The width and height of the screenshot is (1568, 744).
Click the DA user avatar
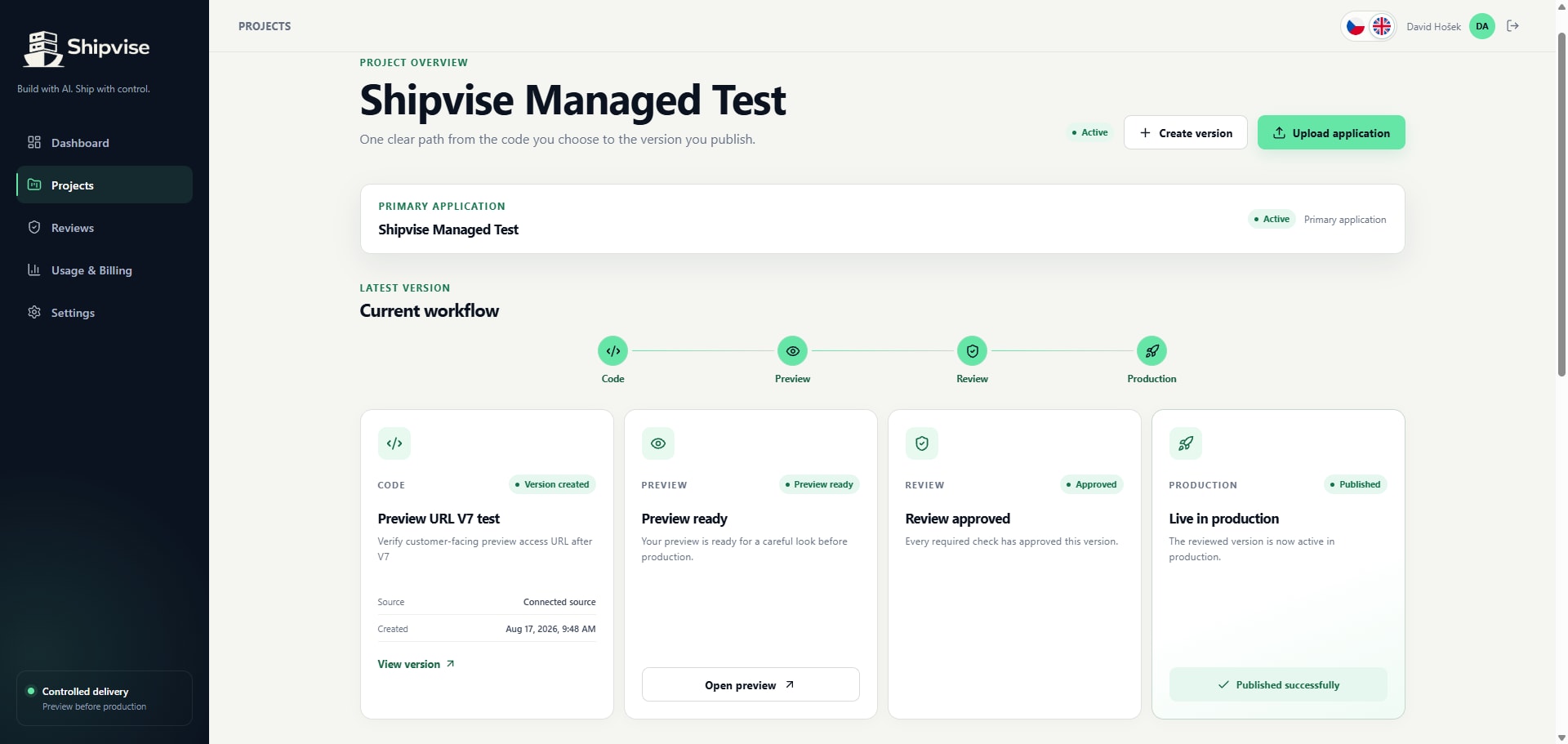(1482, 26)
